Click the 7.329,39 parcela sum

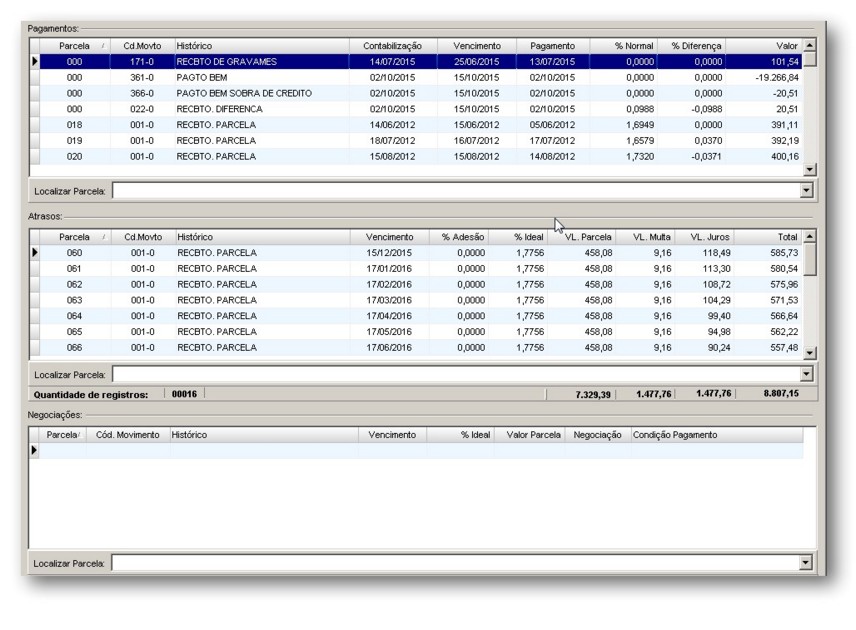click(593, 394)
